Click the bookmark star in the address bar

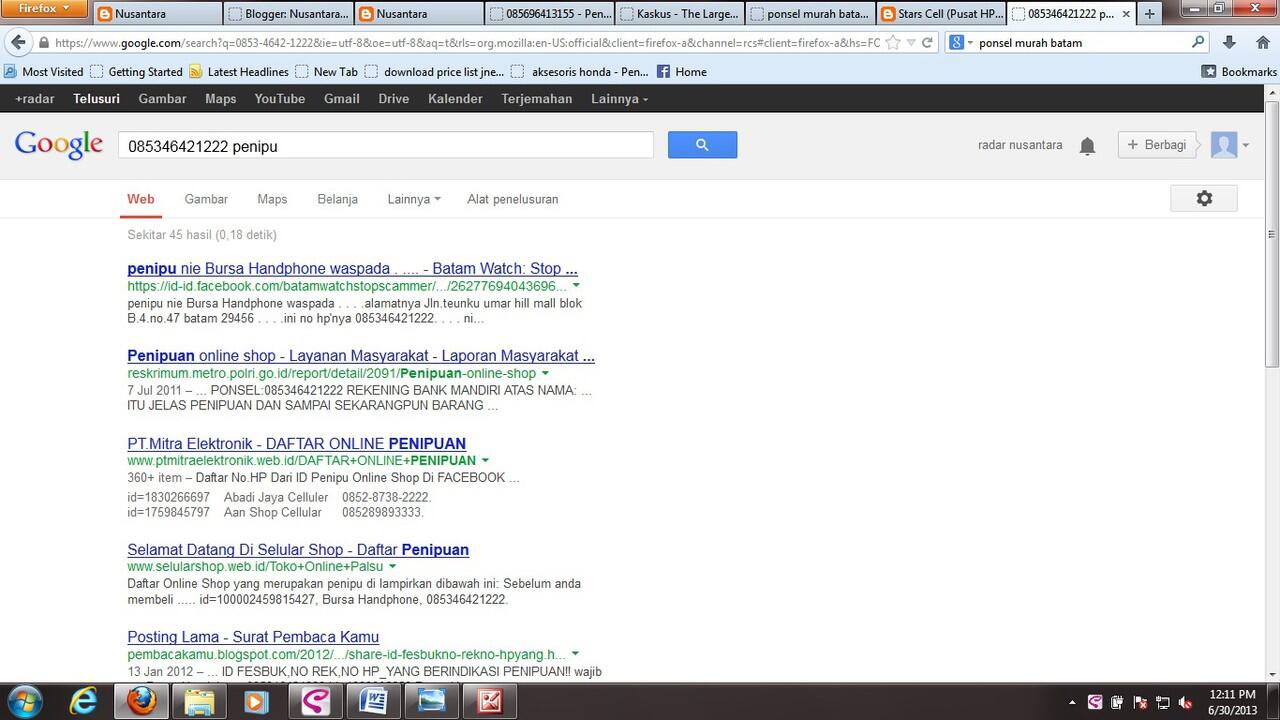[893, 43]
